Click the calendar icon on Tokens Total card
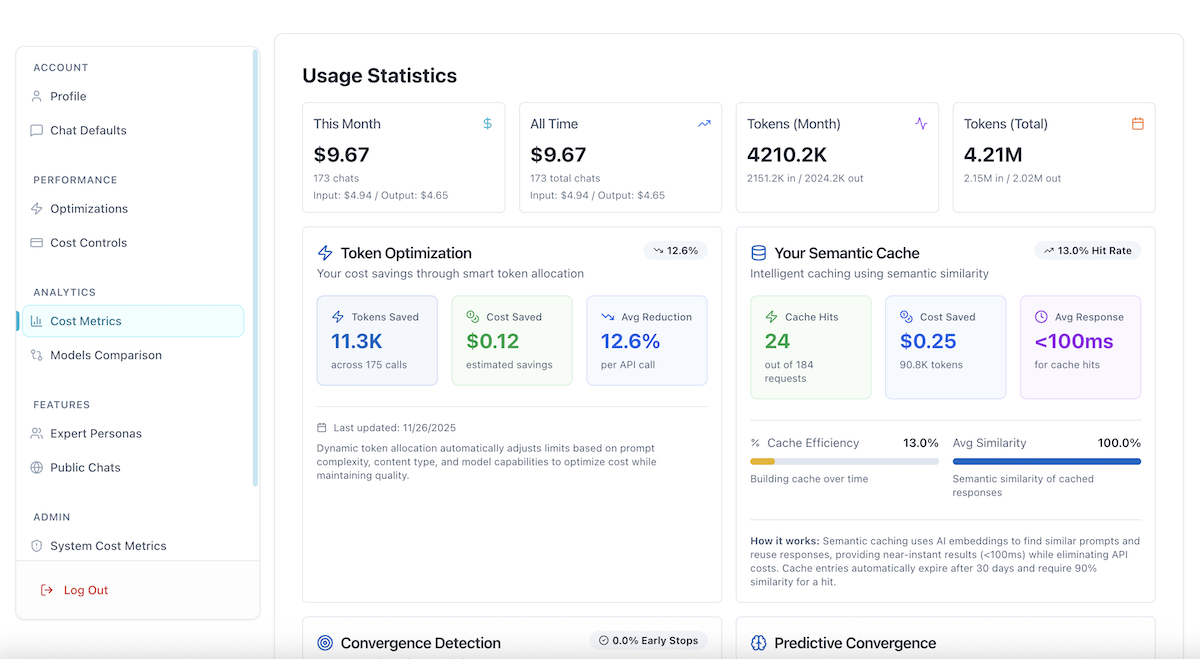 pyautogui.click(x=1137, y=123)
